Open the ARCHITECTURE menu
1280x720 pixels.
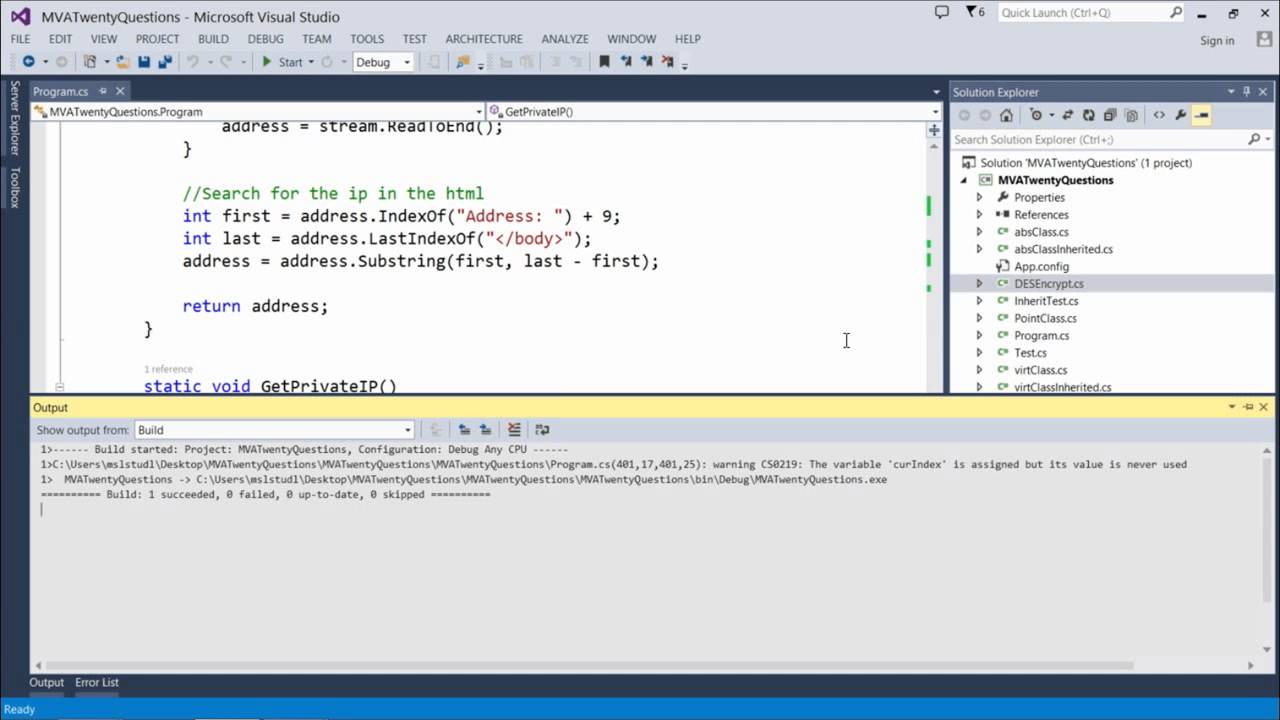484,39
